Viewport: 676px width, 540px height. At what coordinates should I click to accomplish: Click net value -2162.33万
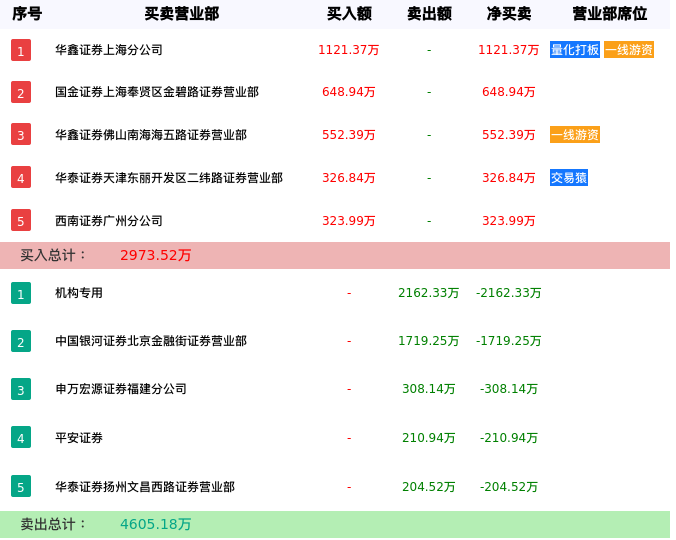[x=509, y=293]
